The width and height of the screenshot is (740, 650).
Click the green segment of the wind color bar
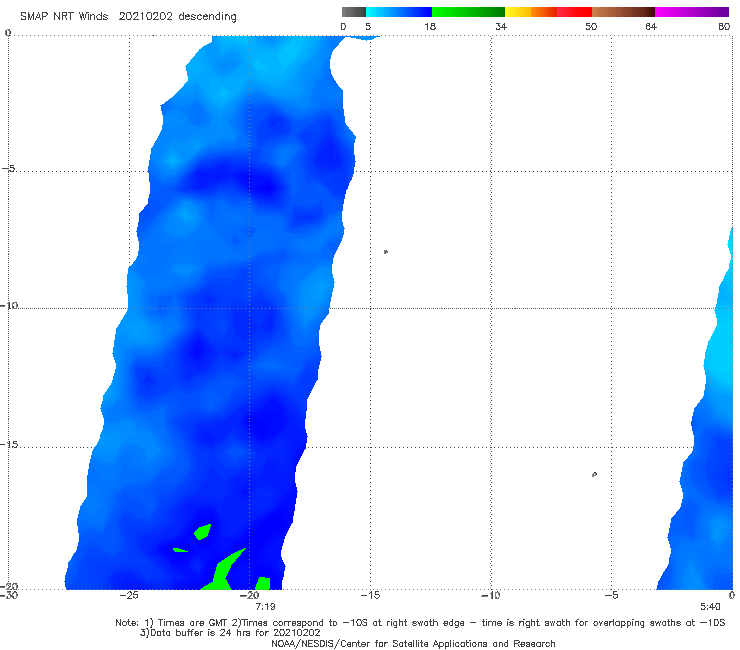pyautogui.click(x=468, y=12)
